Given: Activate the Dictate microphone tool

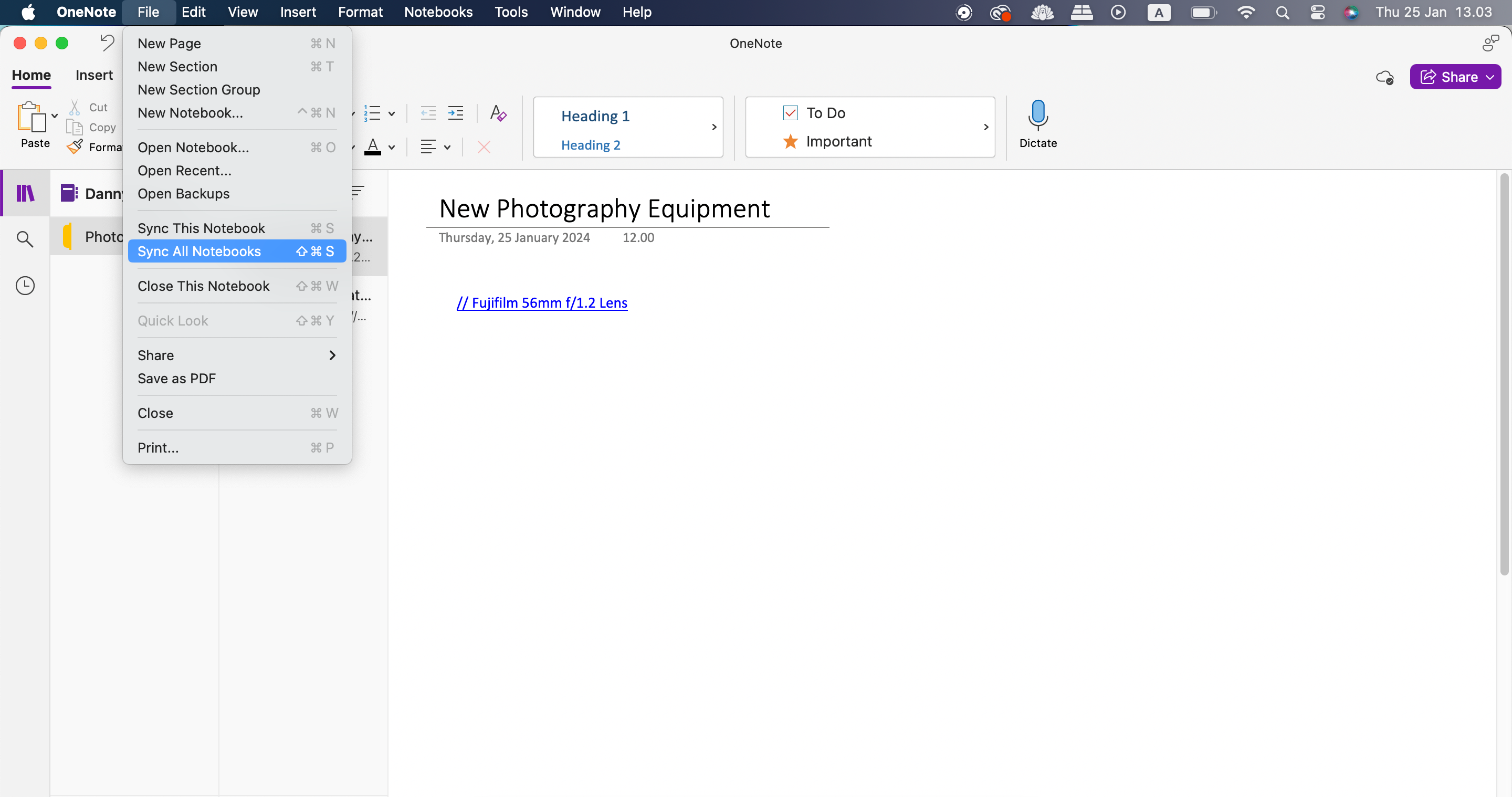Looking at the screenshot, I should pos(1037,123).
